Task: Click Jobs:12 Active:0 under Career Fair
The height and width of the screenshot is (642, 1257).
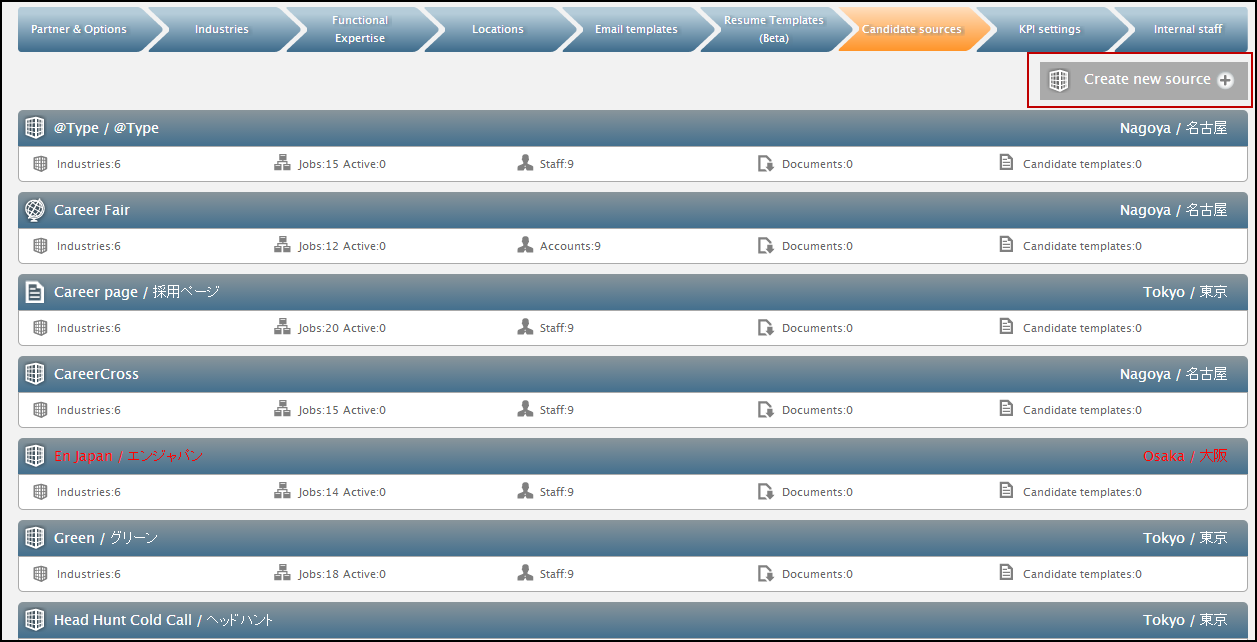Action: click(x=342, y=246)
